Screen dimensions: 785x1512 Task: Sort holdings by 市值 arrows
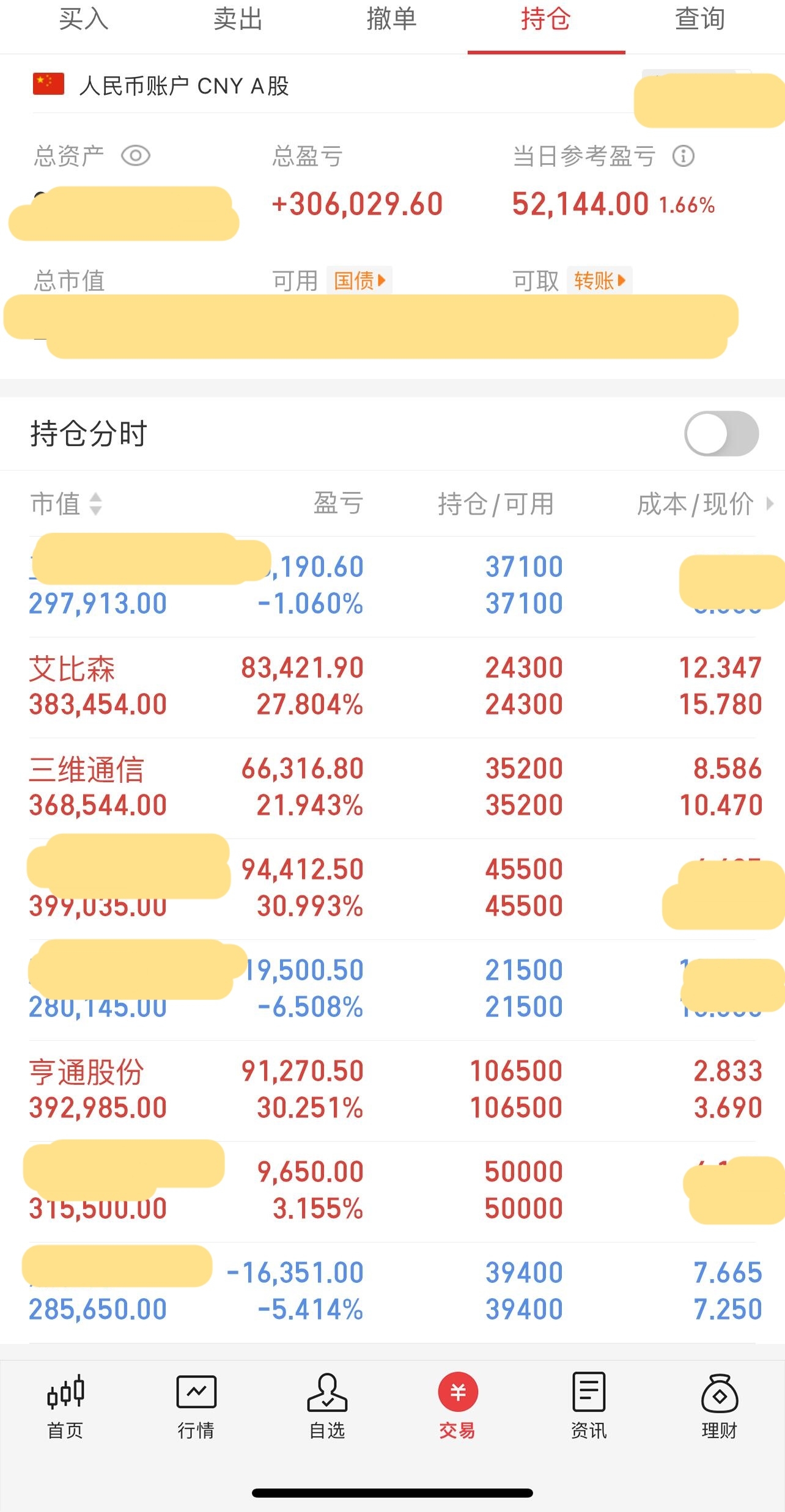pos(95,504)
